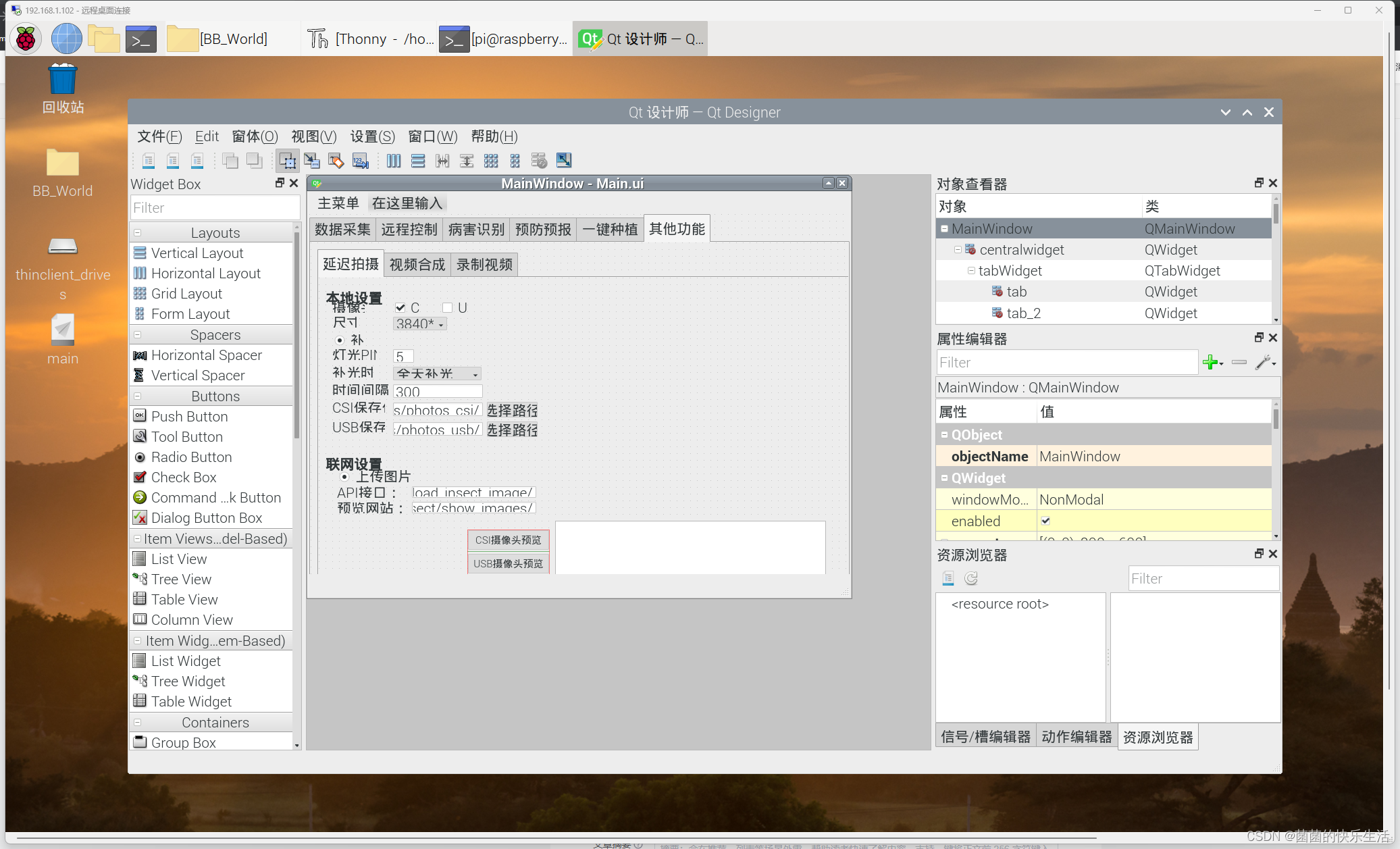This screenshot has width=1400, height=849.
Task: Open the 窗体(O) menu
Action: pyautogui.click(x=255, y=136)
